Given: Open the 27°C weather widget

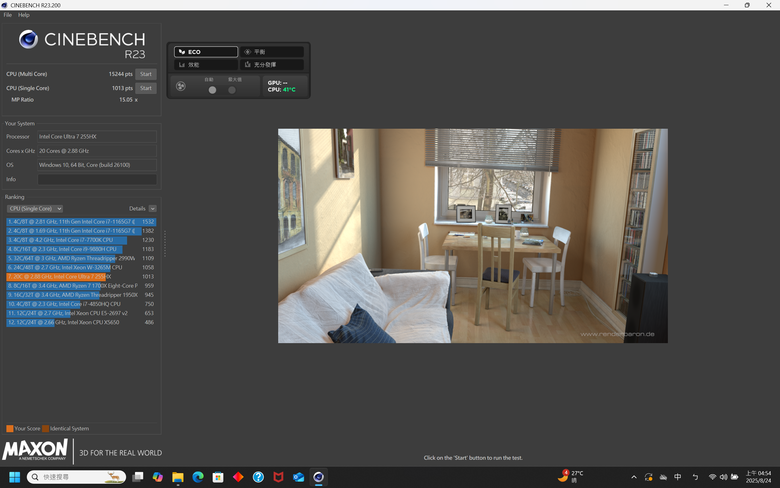Looking at the screenshot, I should pyautogui.click(x=570, y=477).
